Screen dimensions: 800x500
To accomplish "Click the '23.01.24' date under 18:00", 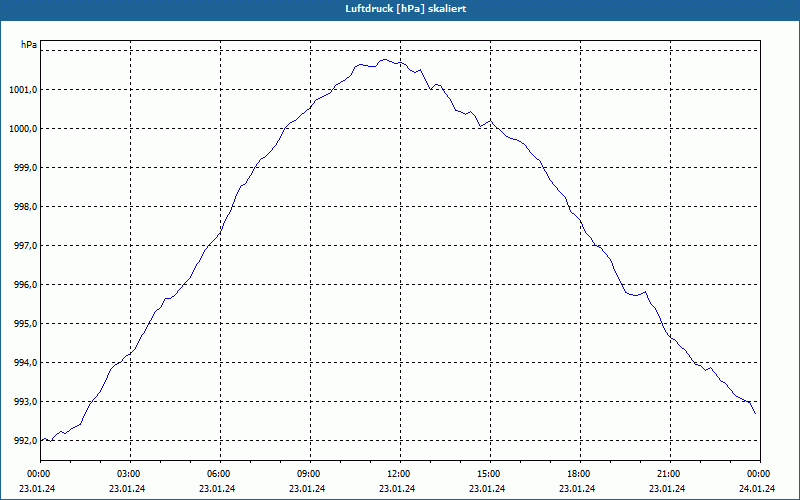I will (x=577, y=488).
